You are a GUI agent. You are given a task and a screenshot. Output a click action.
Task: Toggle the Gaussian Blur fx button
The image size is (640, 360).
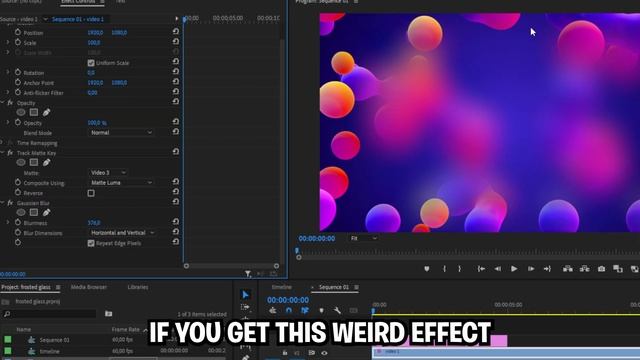(10, 203)
